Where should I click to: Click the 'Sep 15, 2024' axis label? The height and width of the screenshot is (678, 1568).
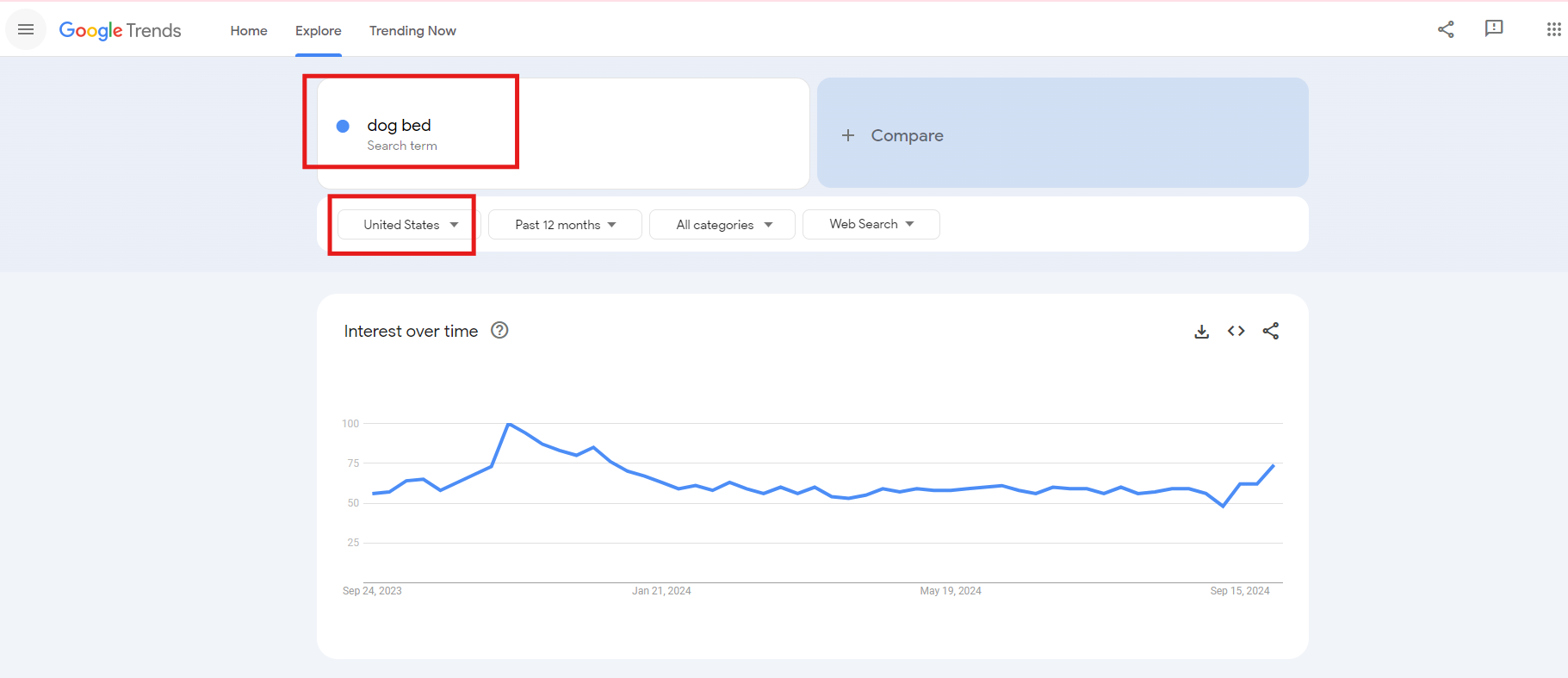[x=1240, y=591]
